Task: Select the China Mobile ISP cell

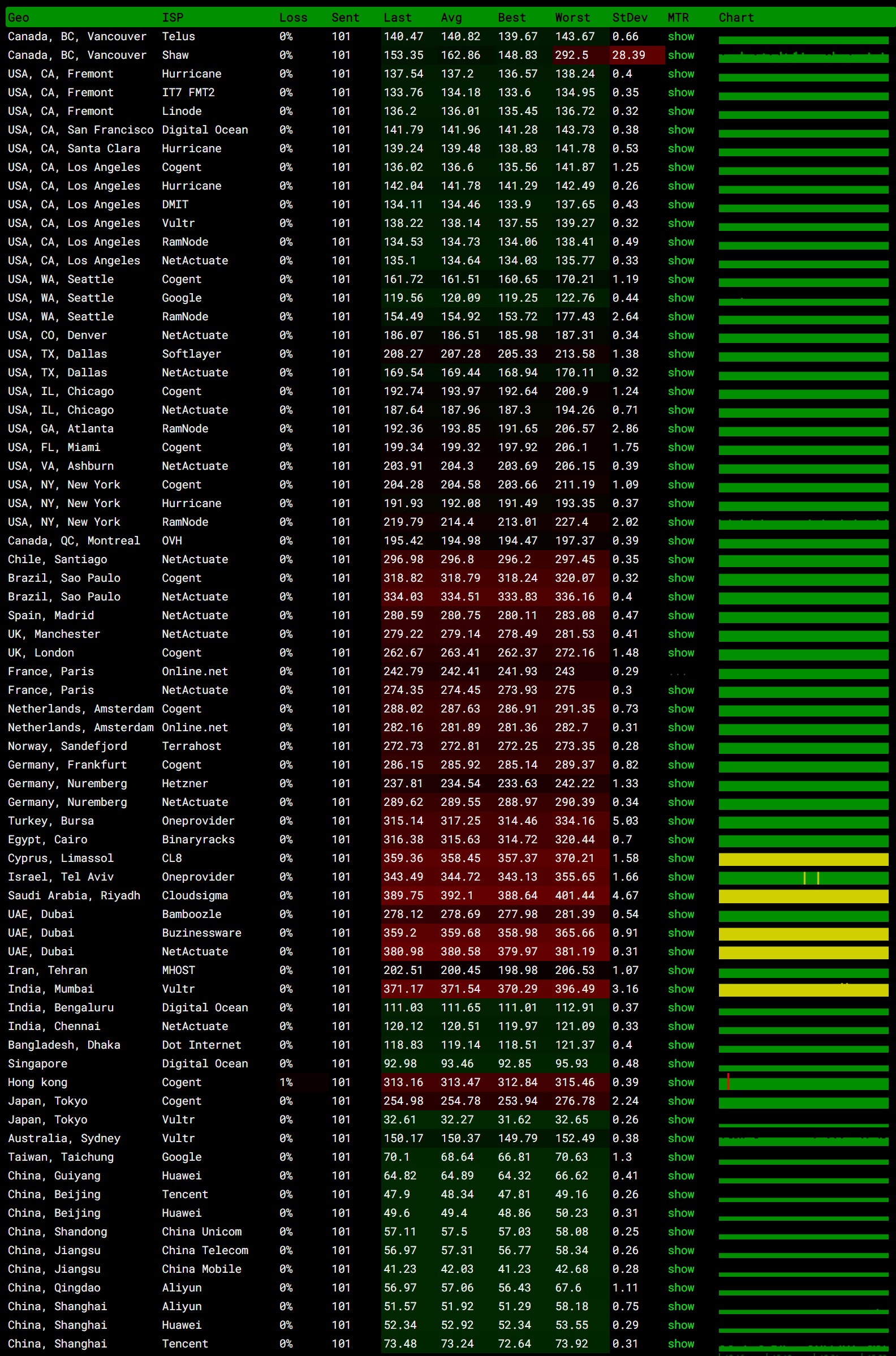Action: 201,1269
